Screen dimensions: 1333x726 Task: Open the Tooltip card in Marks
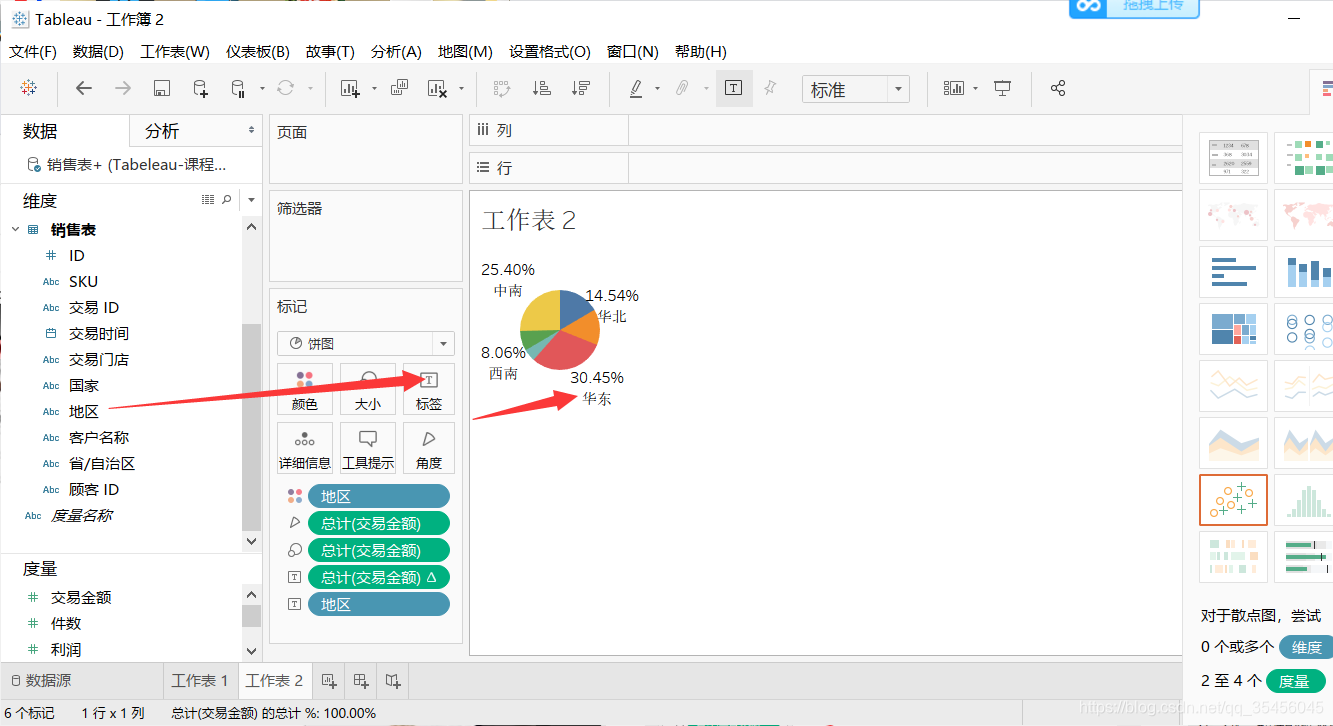(x=367, y=448)
